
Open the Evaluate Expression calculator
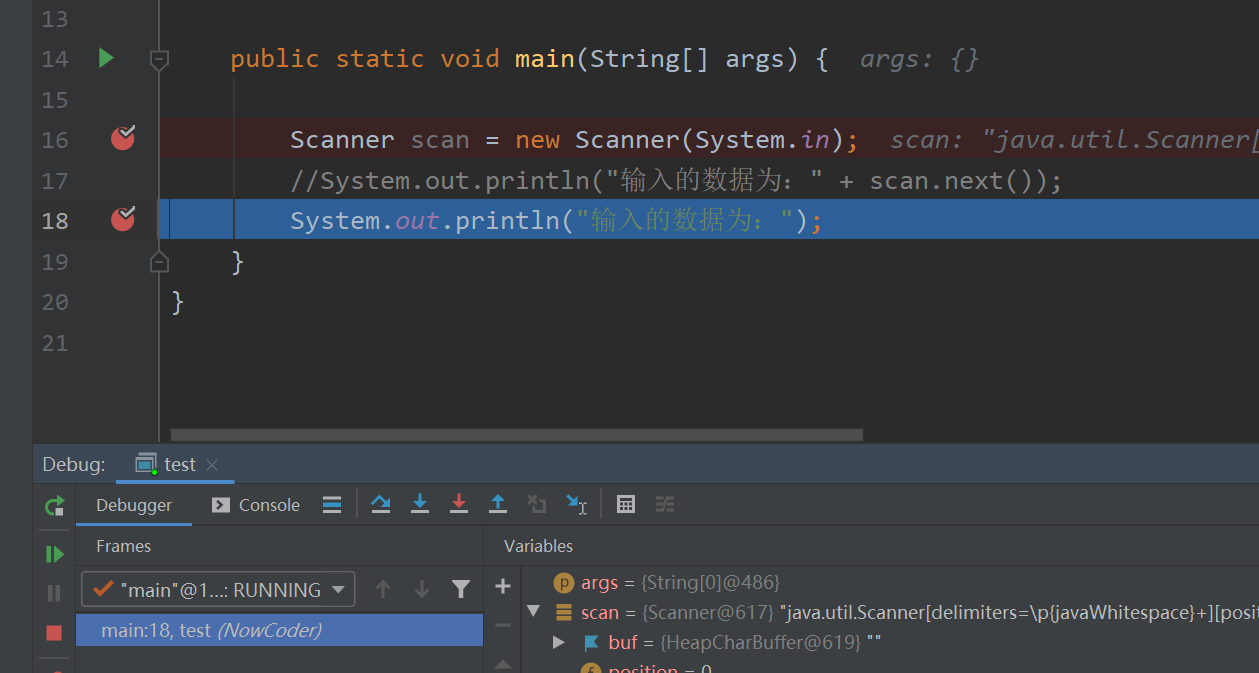[x=626, y=504]
